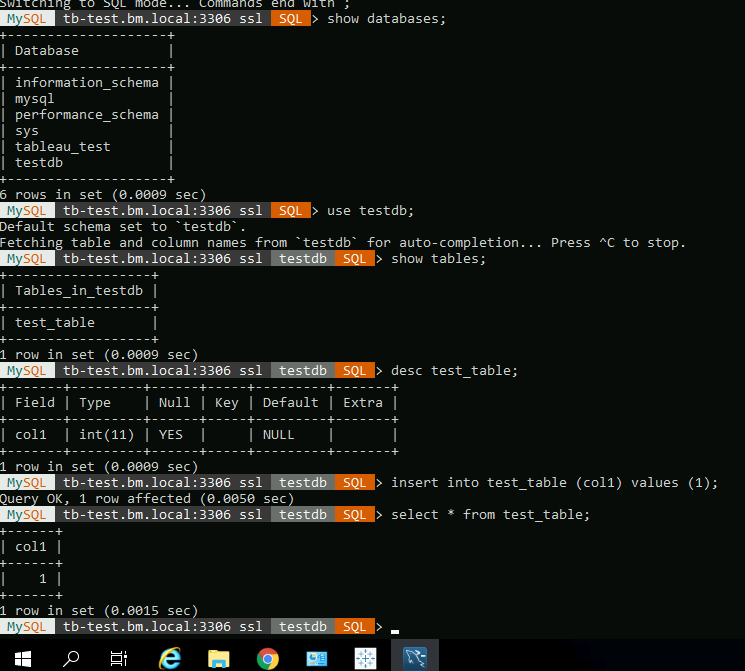Screen dimensions: 745x671
Task: Click the 'show tables;' command text
Action: [438, 259]
